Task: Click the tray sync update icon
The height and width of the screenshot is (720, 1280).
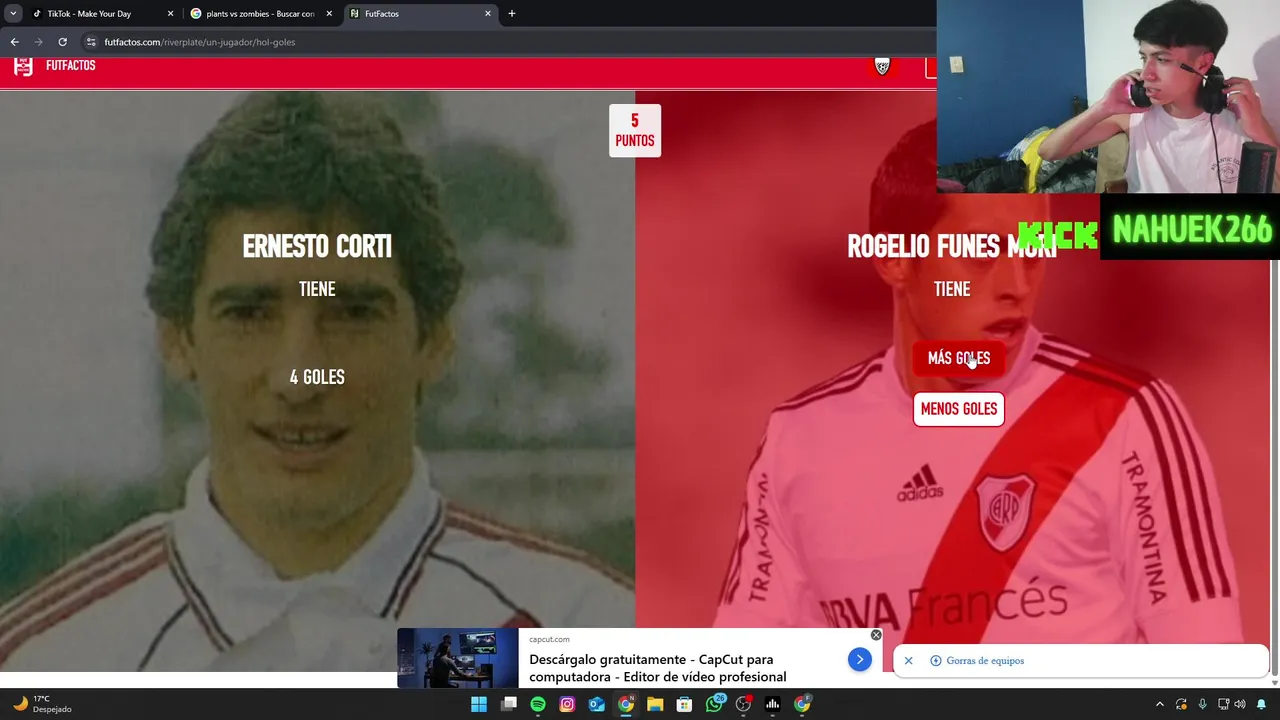Action: [1181, 704]
